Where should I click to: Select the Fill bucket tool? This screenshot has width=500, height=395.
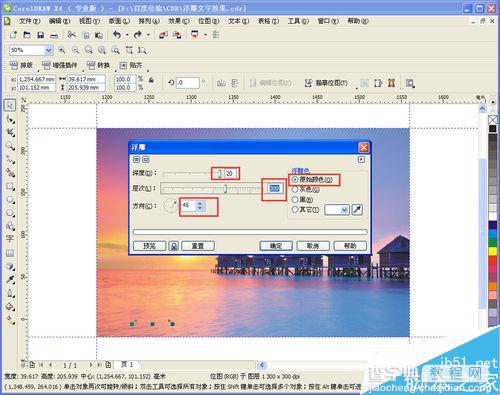(10, 307)
